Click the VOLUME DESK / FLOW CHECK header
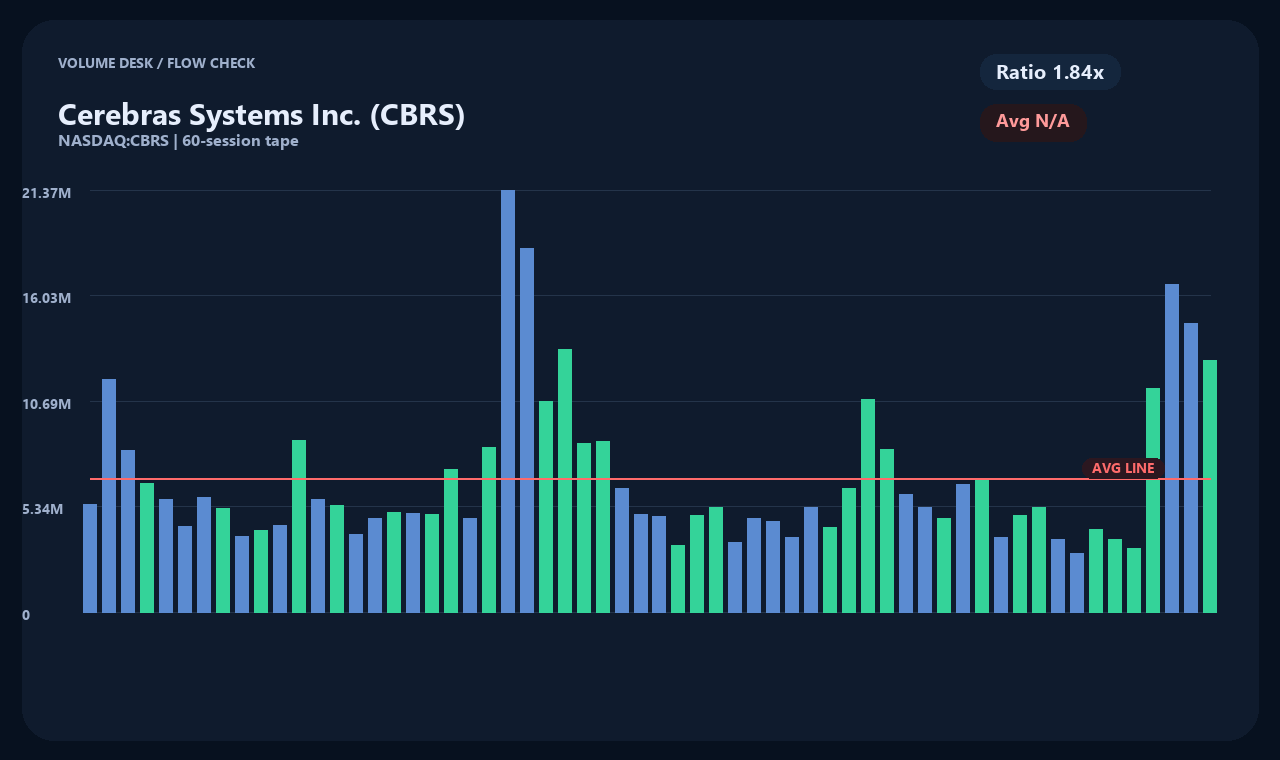 point(157,63)
